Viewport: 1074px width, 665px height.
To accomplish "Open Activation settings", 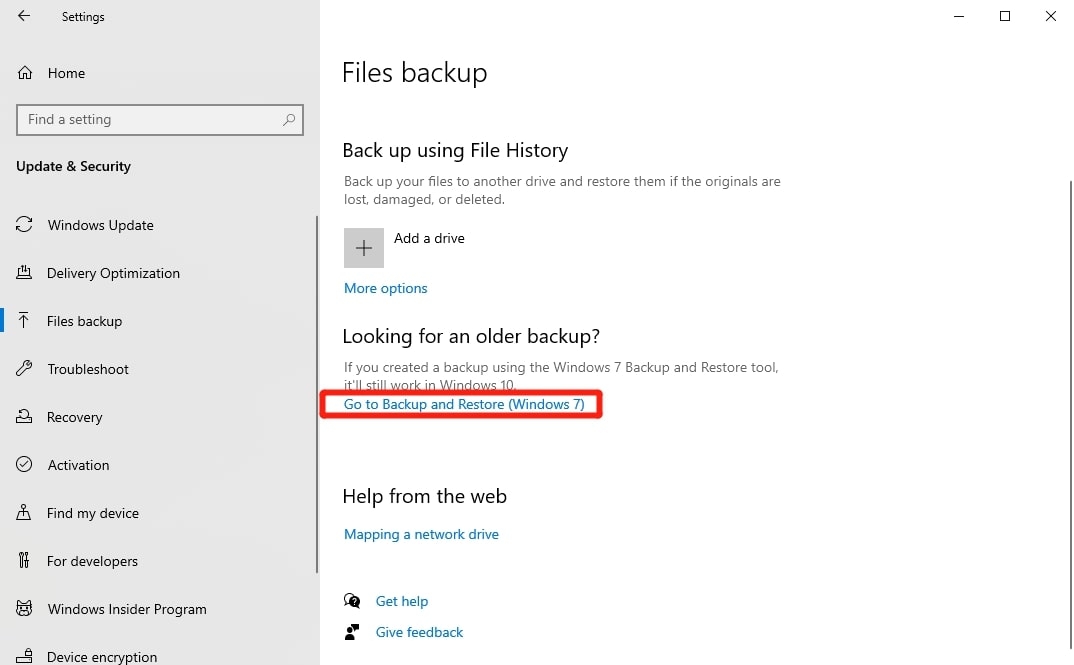I will click(77, 465).
